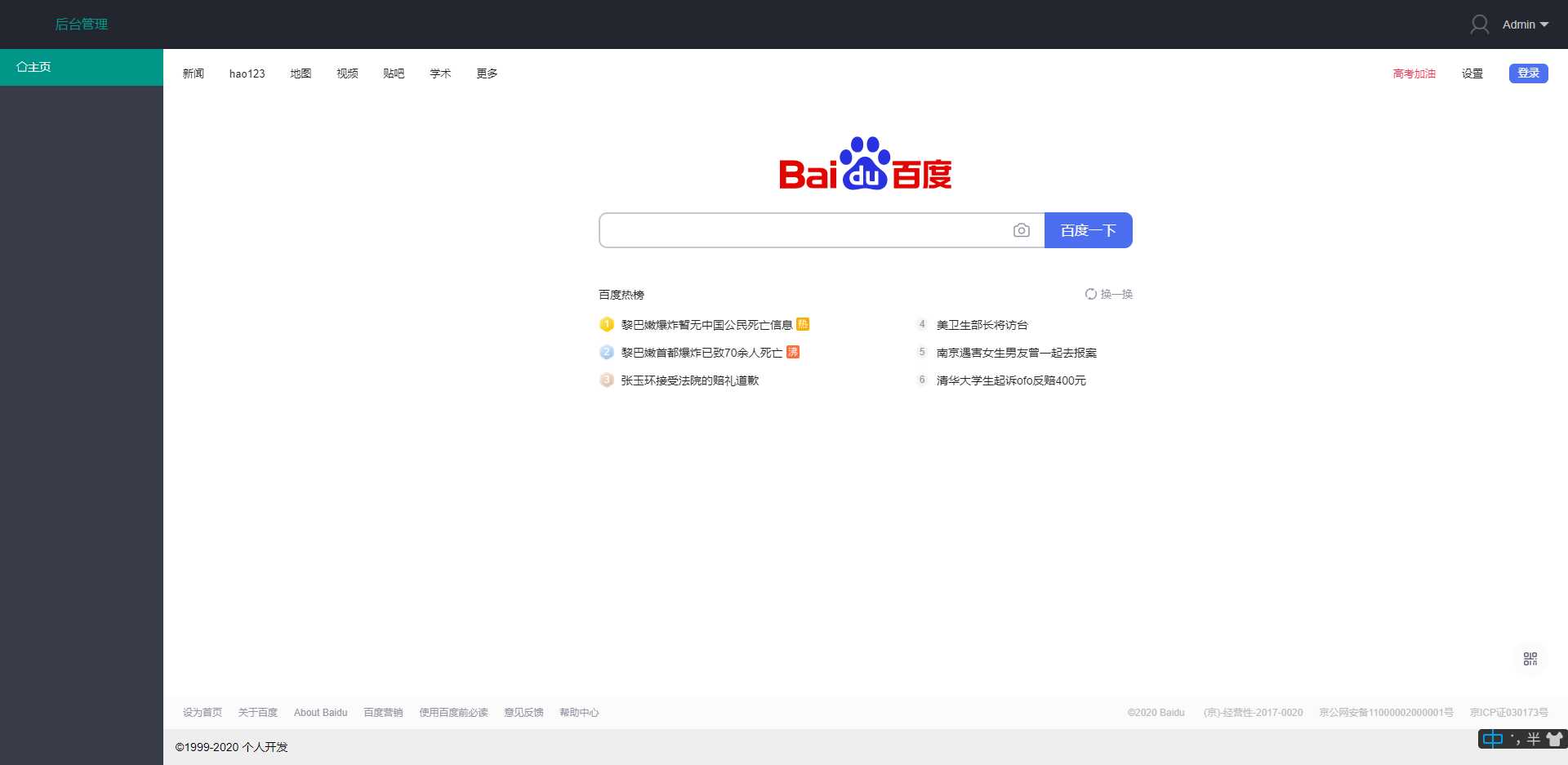
Task: Open the Admin dropdown menu
Action: 1525,24
